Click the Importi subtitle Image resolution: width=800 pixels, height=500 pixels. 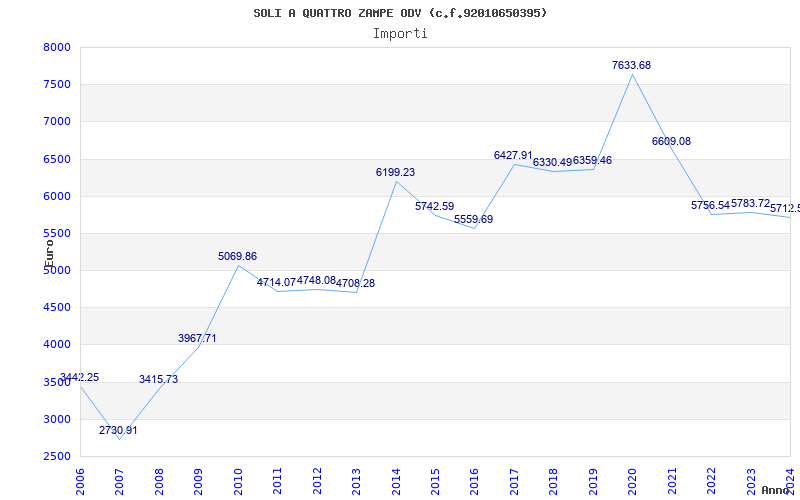(400, 33)
